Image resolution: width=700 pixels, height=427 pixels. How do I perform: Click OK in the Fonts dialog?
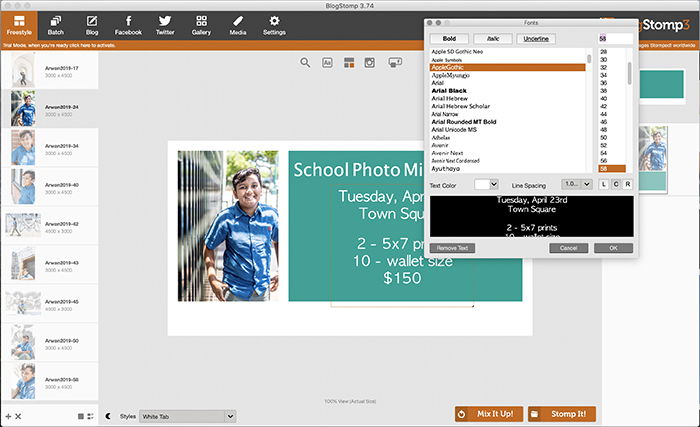tap(613, 248)
